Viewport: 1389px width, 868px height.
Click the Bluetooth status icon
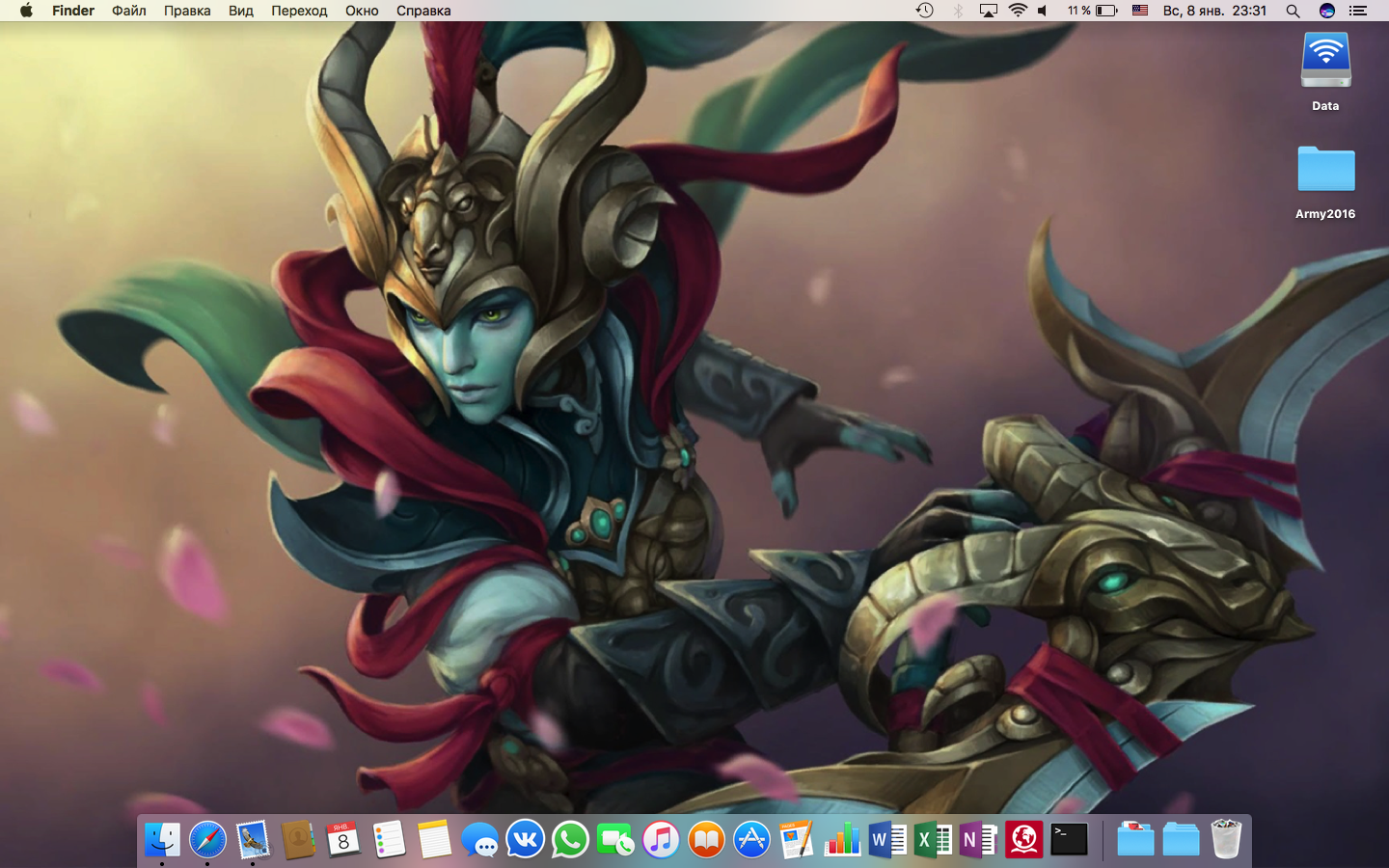[958, 11]
